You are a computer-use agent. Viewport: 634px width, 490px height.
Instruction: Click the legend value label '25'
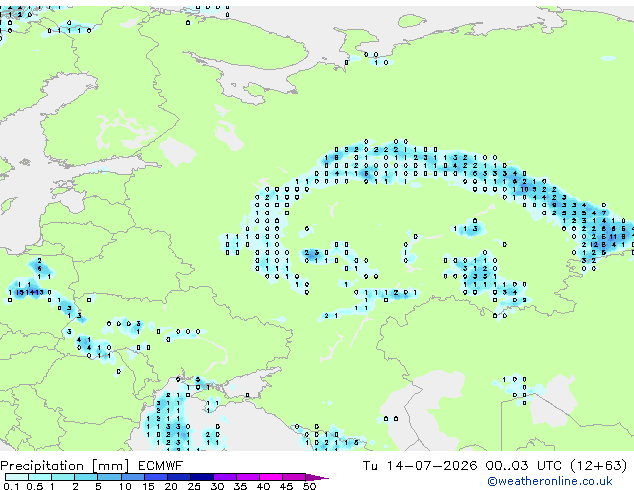click(x=194, y=486)
